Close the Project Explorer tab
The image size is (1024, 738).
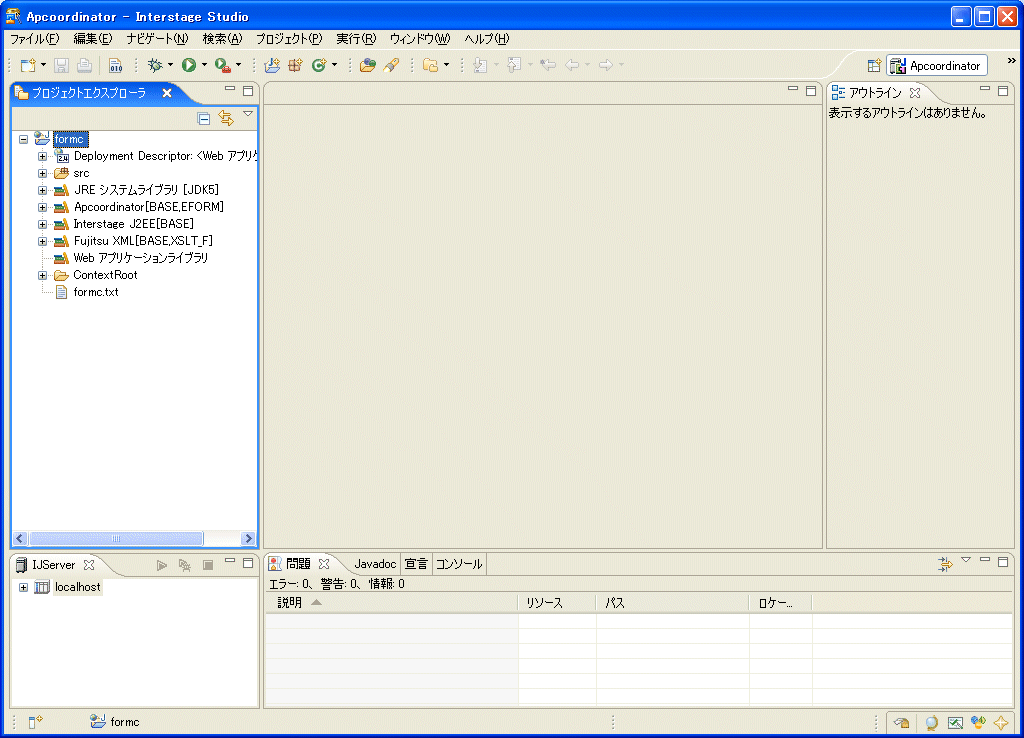point(167,93)
